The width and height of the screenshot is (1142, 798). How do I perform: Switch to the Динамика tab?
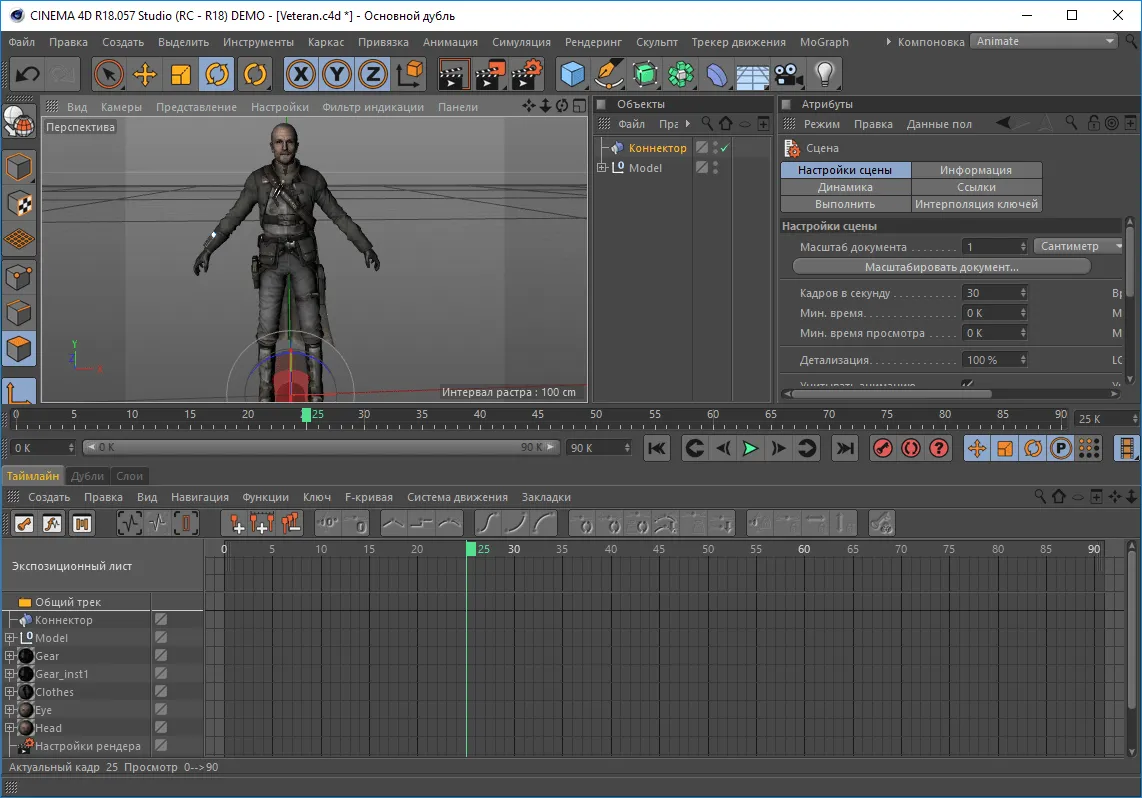(845, 187)
